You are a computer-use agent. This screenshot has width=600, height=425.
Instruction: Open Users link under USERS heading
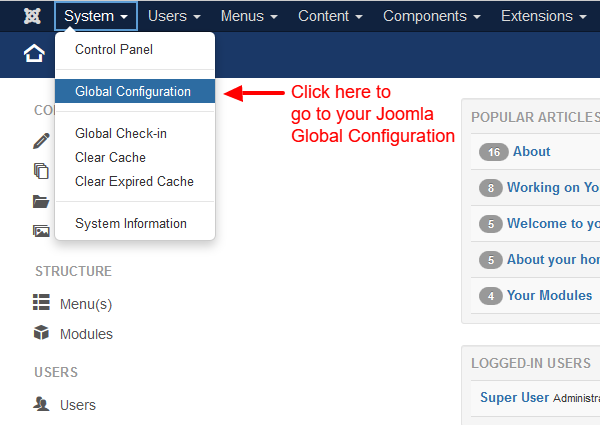point(78,405)
